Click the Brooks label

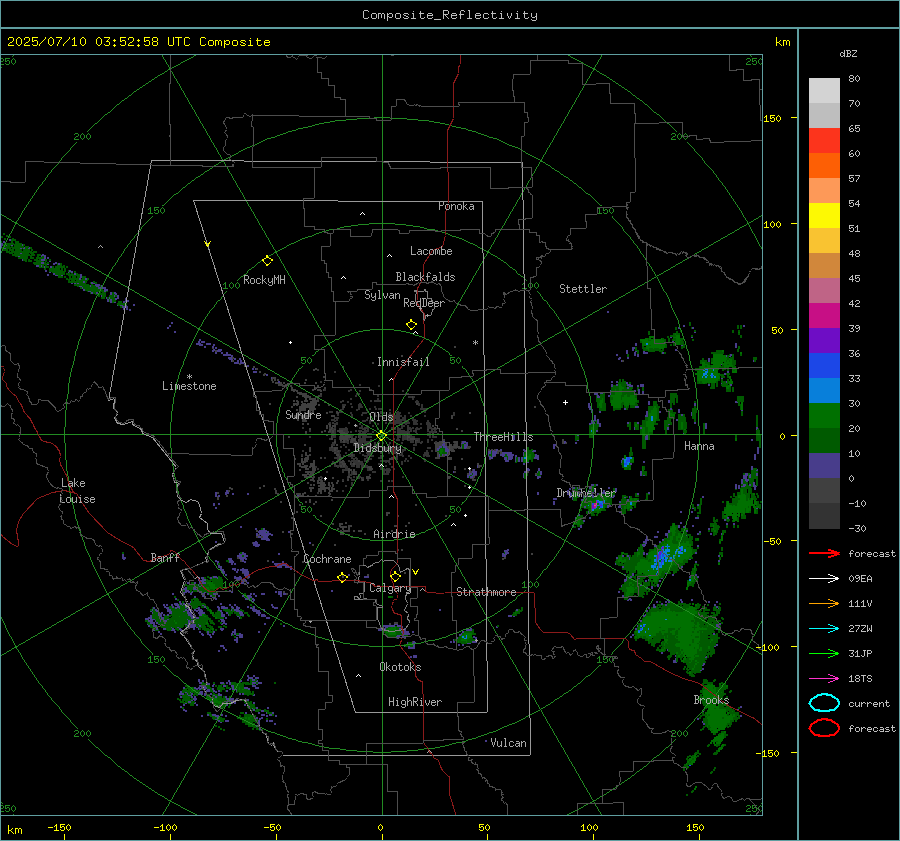point(711,700)
